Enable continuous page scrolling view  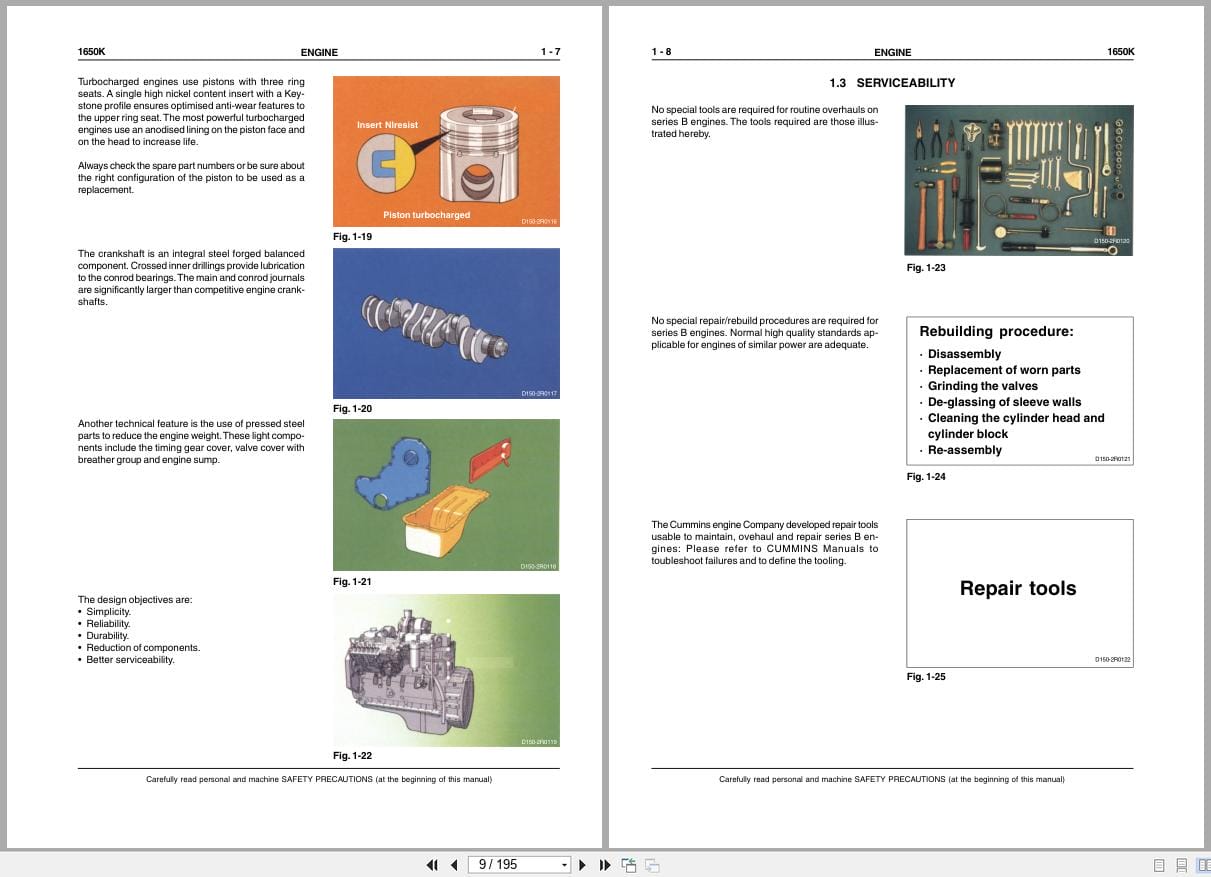(x=1182, y=864)
